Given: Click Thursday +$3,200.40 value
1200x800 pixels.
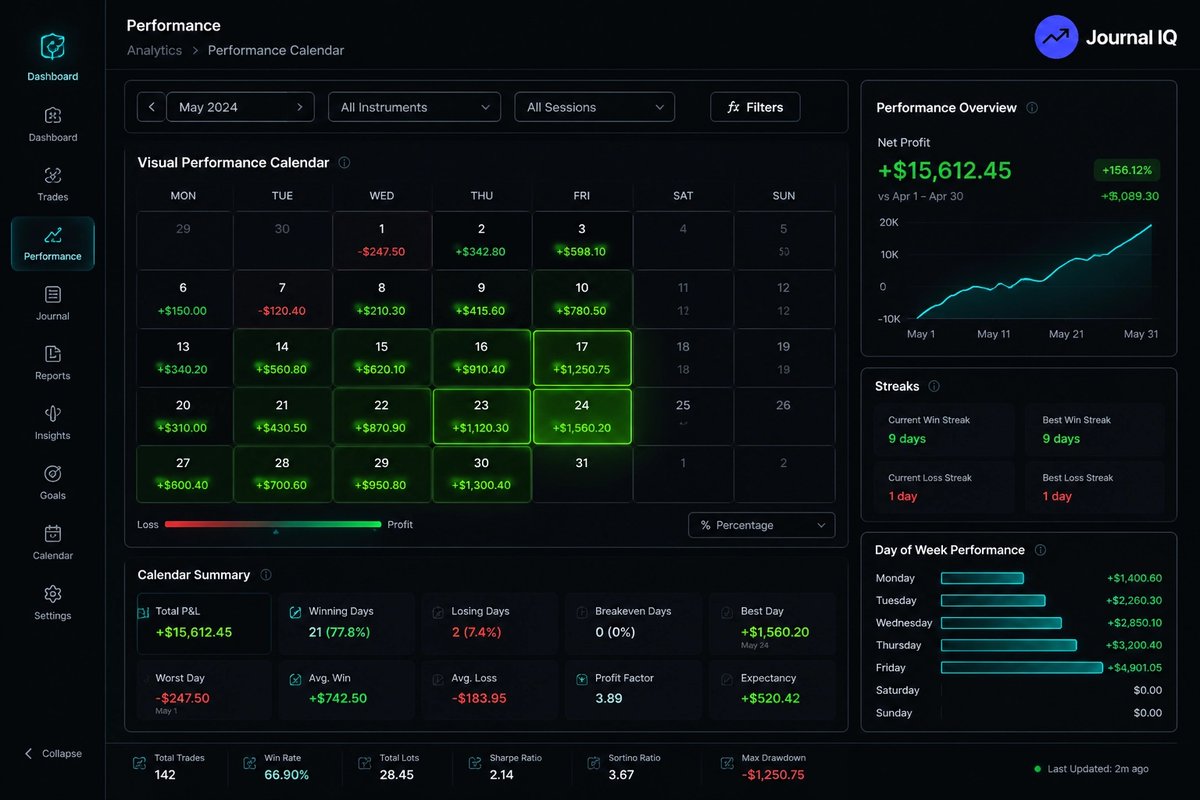Looking at the screenshot, I should tap(1134, 645).
